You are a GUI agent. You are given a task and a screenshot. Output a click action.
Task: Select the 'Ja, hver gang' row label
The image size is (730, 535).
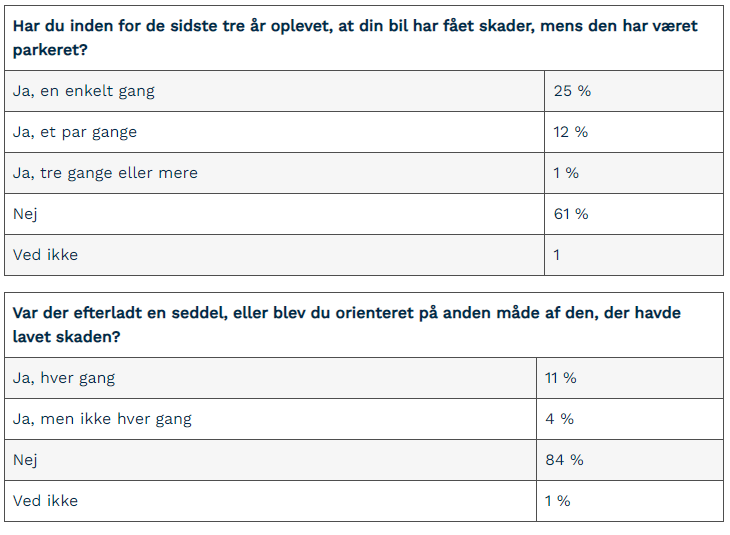pyautogui.click(x=64, y=378)
